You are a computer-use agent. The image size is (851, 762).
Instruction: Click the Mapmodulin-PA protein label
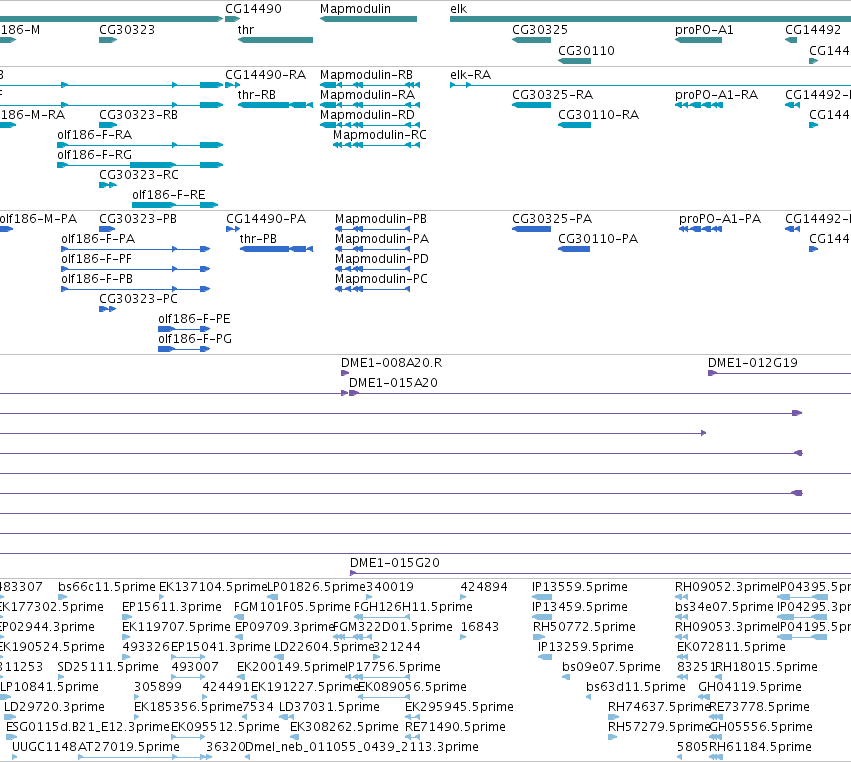(382, 239)
